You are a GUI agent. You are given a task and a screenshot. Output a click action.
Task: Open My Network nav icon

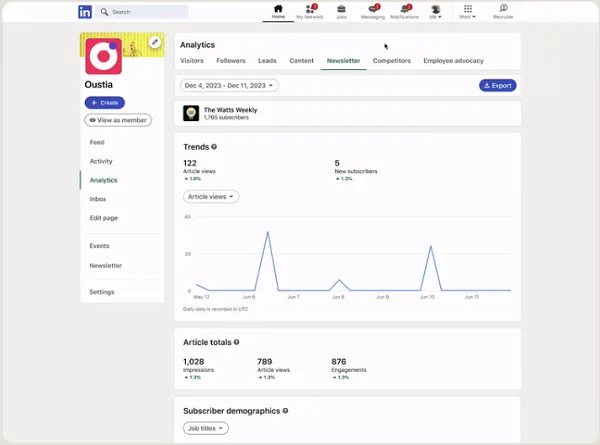coord(310,11)
